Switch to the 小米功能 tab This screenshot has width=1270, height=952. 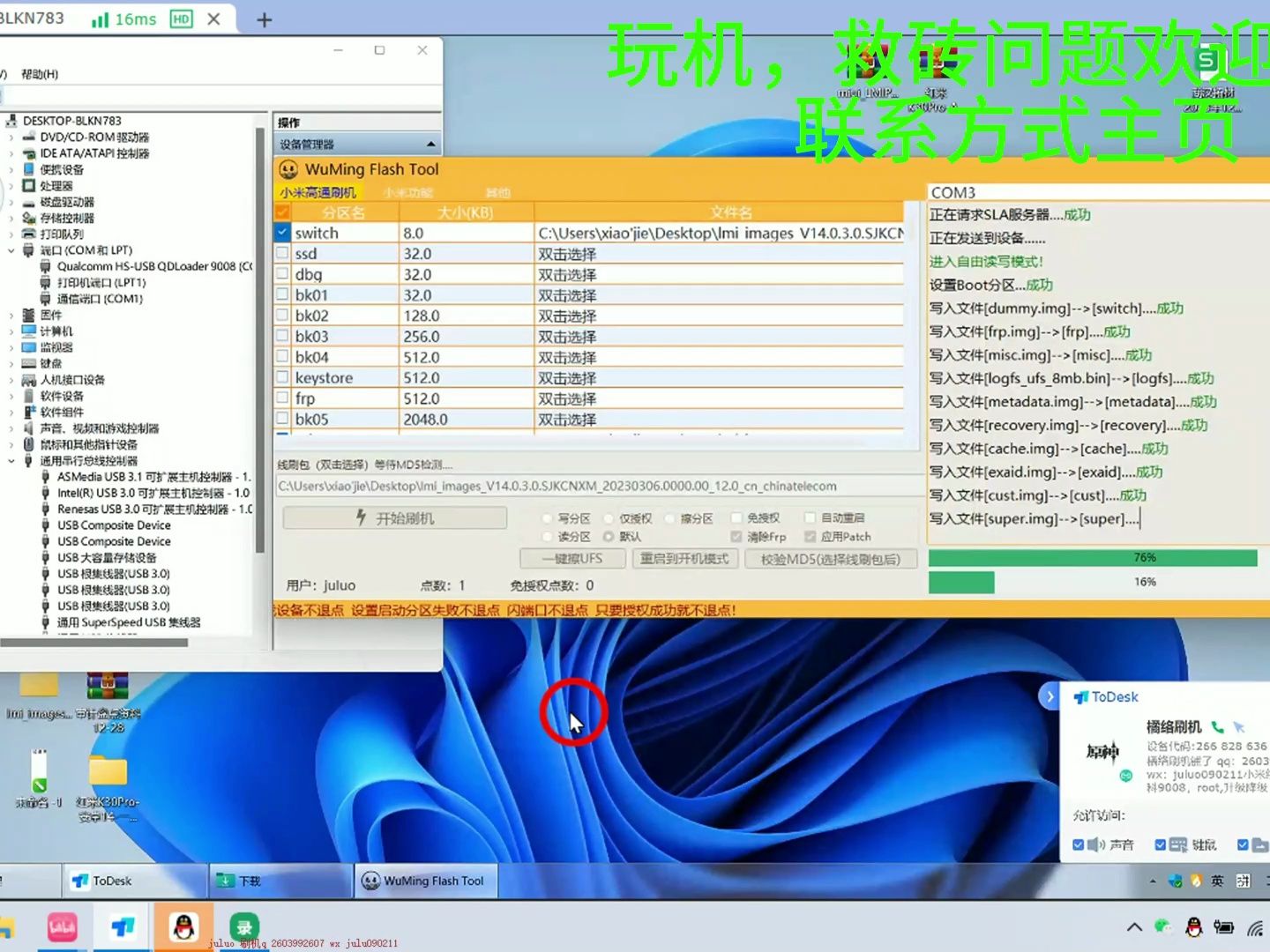point(408,192)
